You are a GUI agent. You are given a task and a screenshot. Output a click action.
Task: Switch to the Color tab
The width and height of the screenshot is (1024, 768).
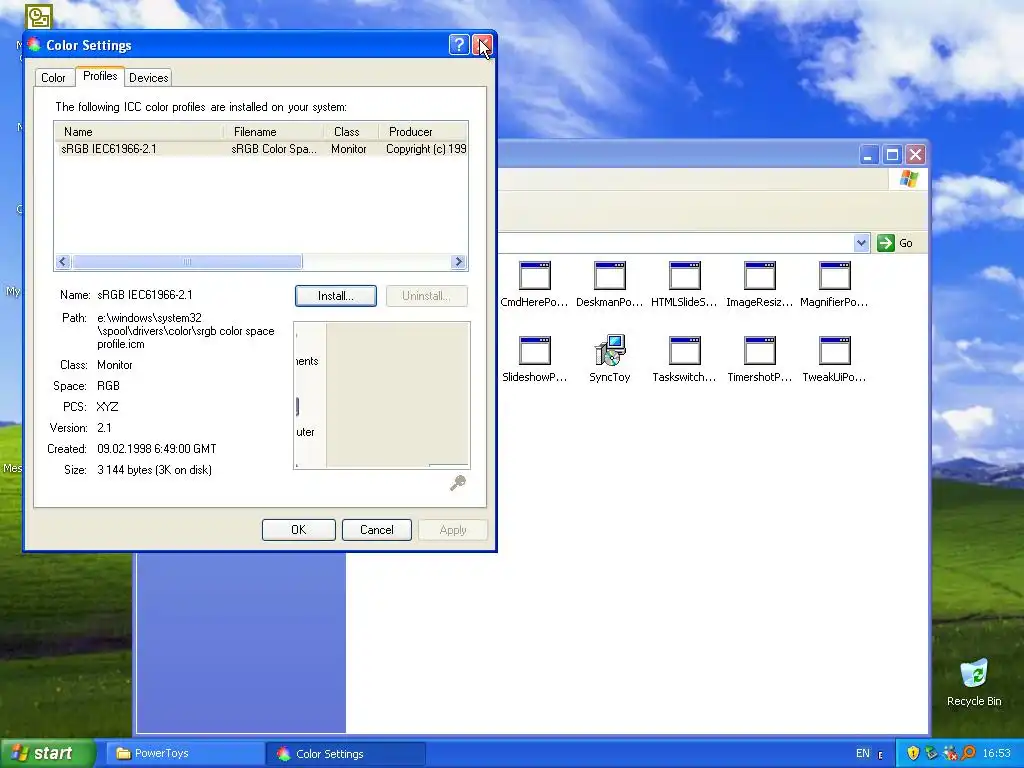coord(54,78)
